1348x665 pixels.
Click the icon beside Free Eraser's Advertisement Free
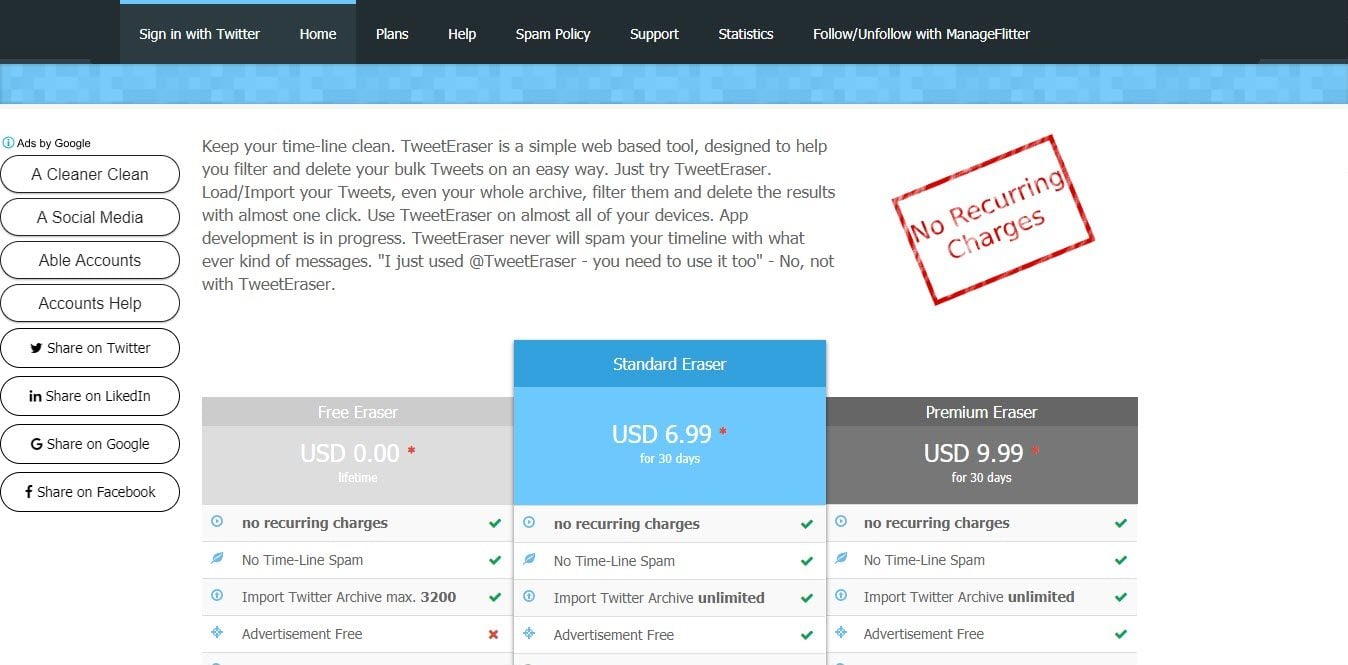coord(217,633)
